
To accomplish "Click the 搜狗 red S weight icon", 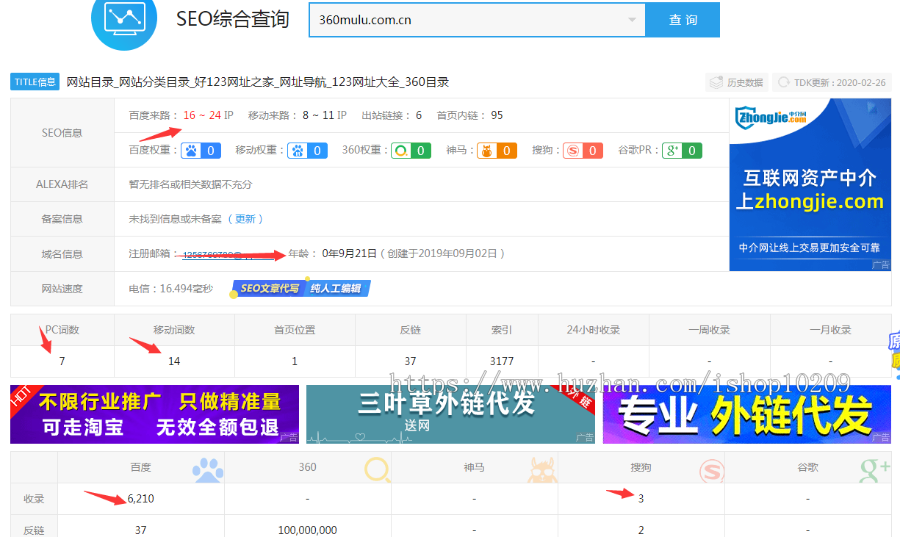I will click(572, 151).
